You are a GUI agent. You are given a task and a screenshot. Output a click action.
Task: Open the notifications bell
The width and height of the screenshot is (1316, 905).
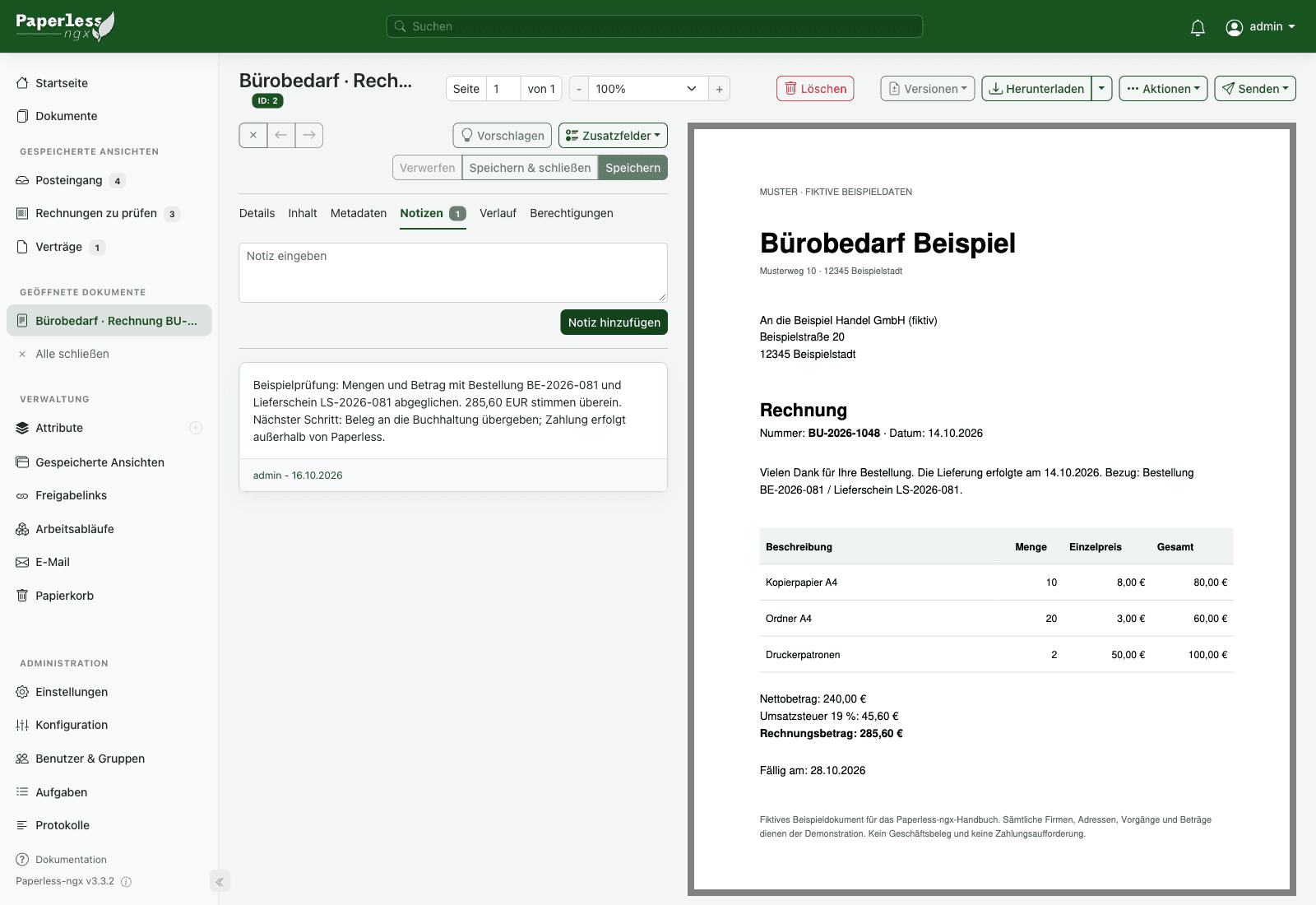[1198, 27]
